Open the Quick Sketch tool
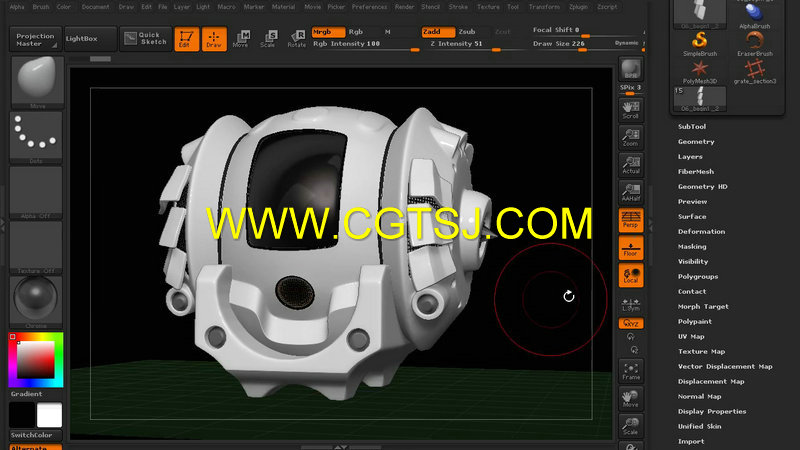800x450 pixels. tap(146, 39)
